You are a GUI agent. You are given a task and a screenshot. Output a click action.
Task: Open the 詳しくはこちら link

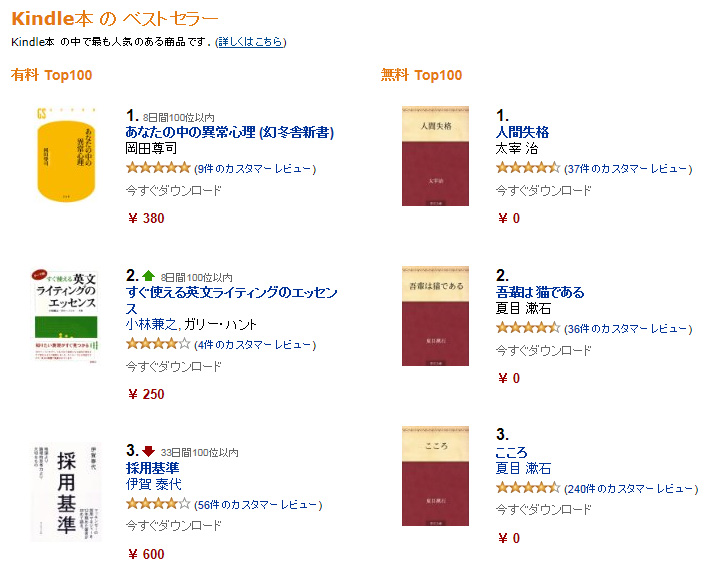tap(251, 42)
